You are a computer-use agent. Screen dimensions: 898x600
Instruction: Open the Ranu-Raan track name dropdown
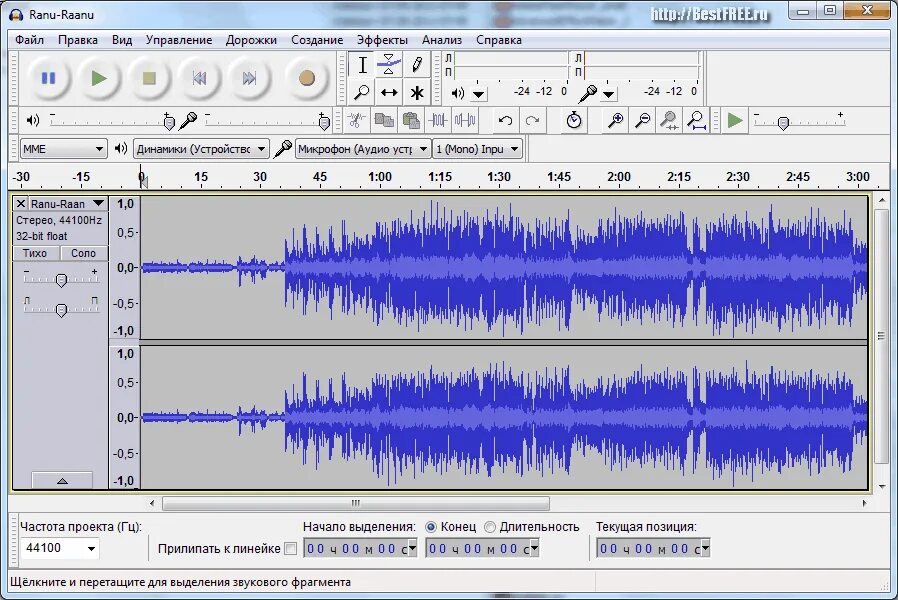tap(68, 204)
